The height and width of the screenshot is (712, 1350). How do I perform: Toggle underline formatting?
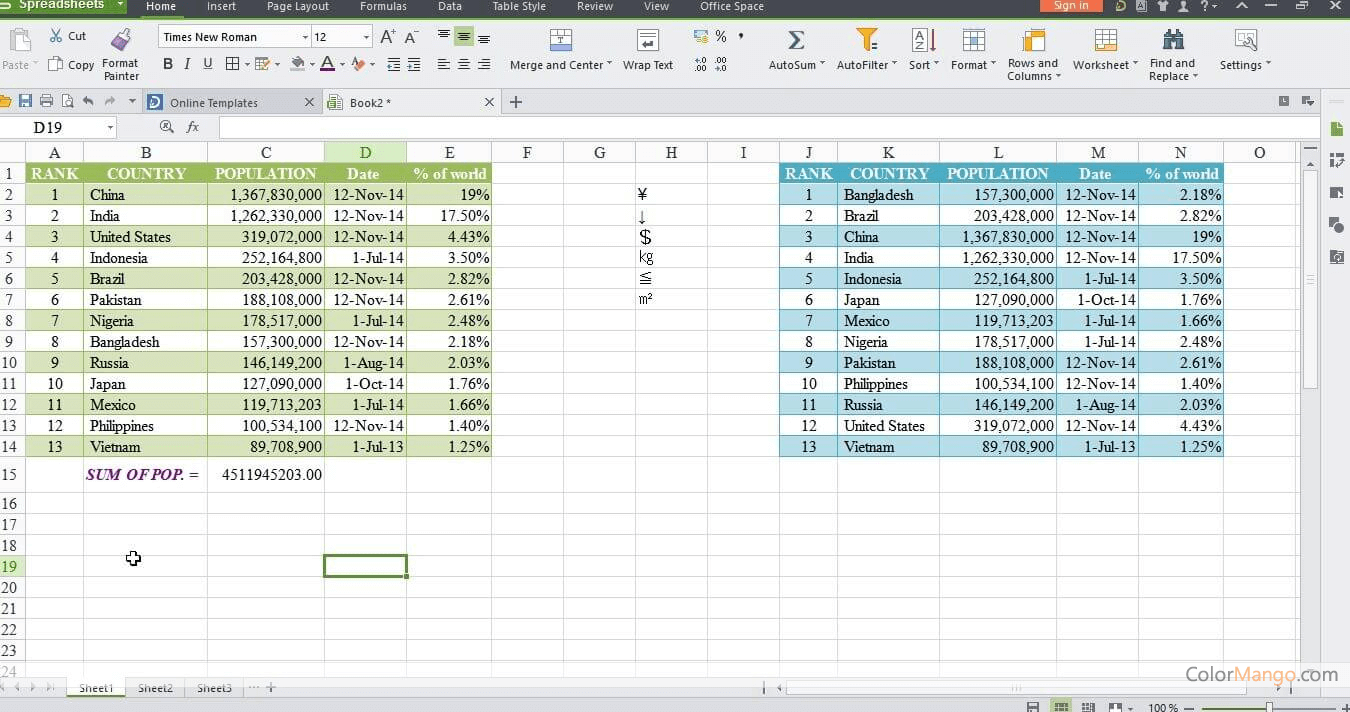pyautogui.click(x=208, y=64)
